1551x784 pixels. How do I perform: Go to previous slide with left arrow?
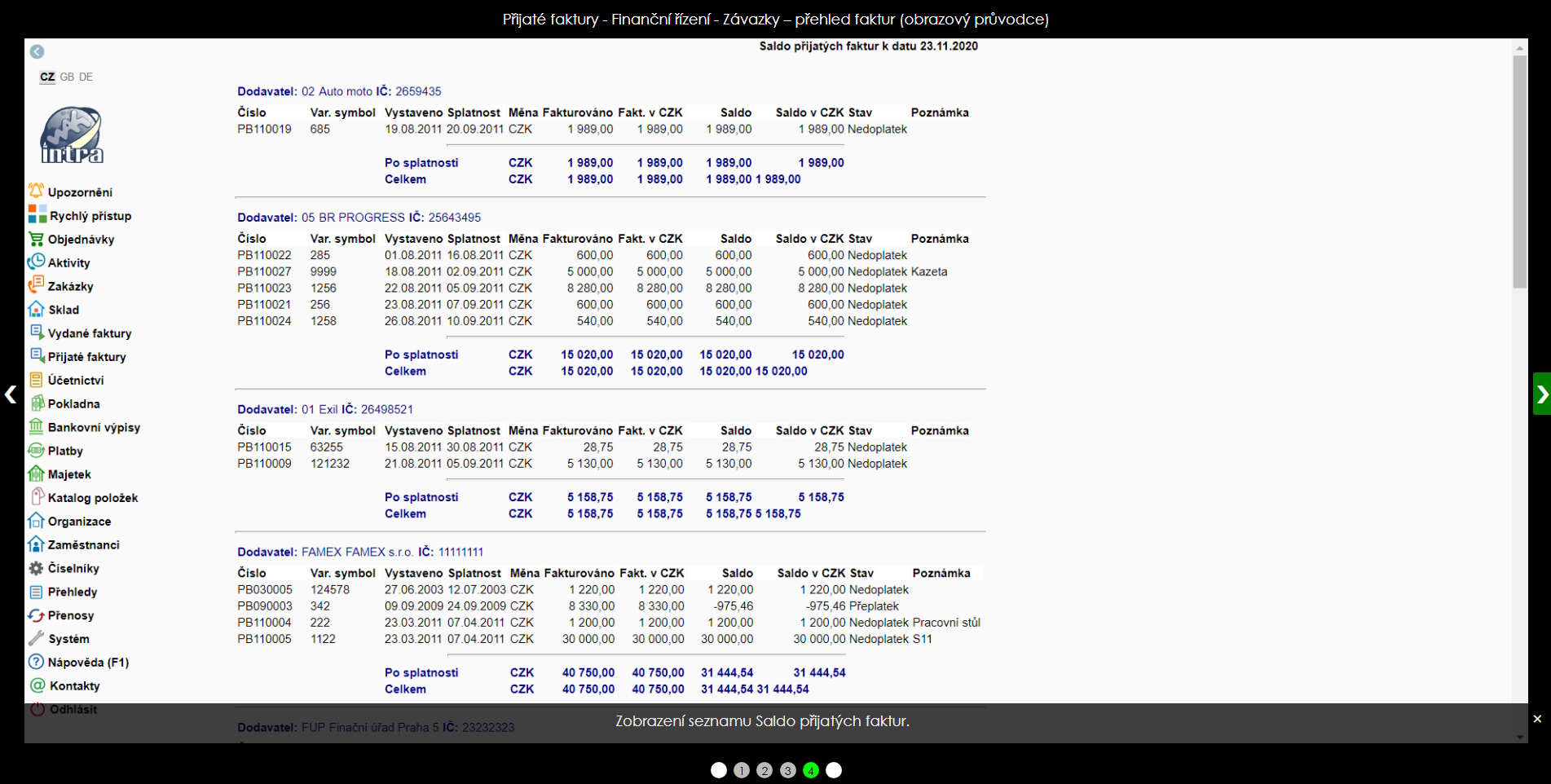(x=10, y=394)
